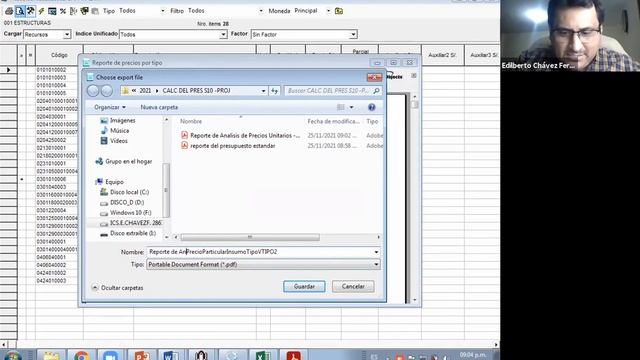Open Excel from the taskbar
This screenshot has height=360, width=640.
(262, 355)
